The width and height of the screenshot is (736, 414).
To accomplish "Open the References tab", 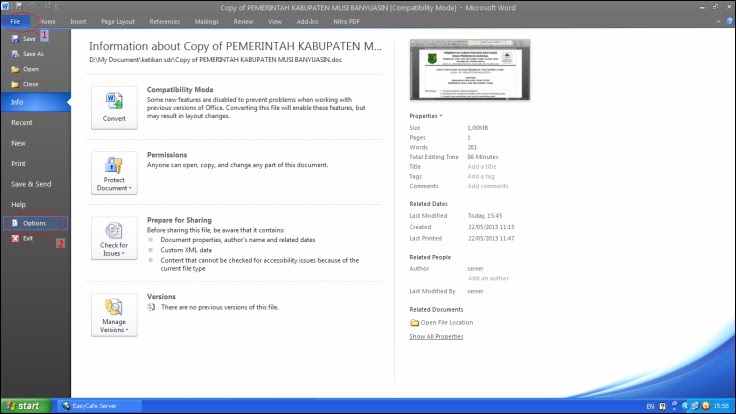I will pos(165,22).
